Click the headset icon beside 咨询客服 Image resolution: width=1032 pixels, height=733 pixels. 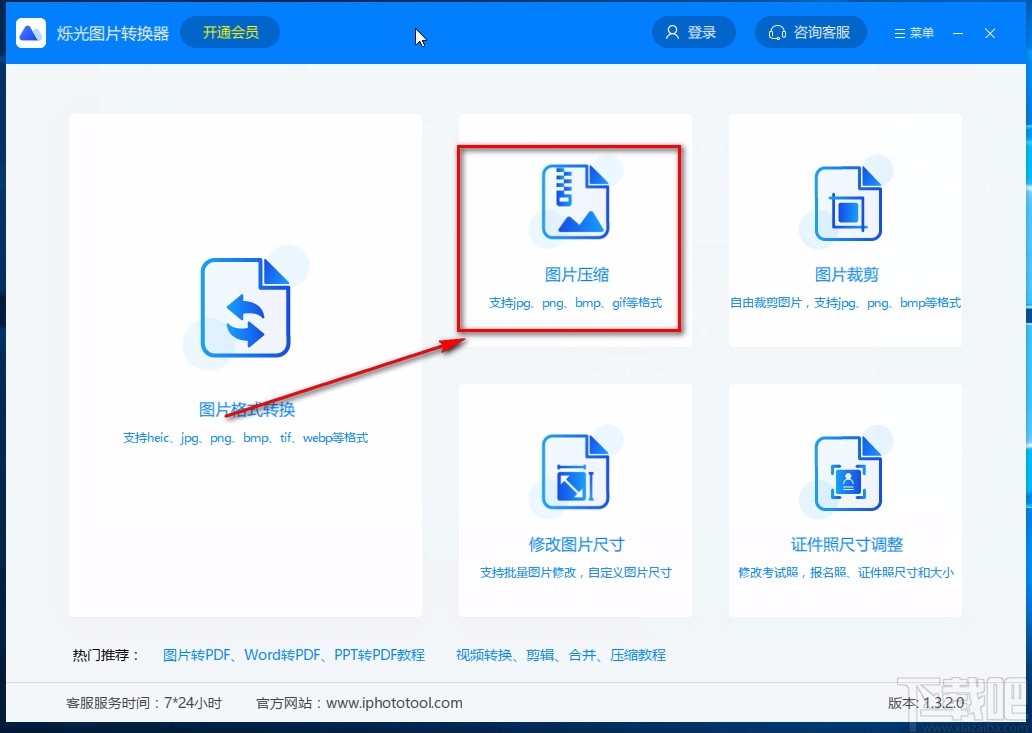778,31
